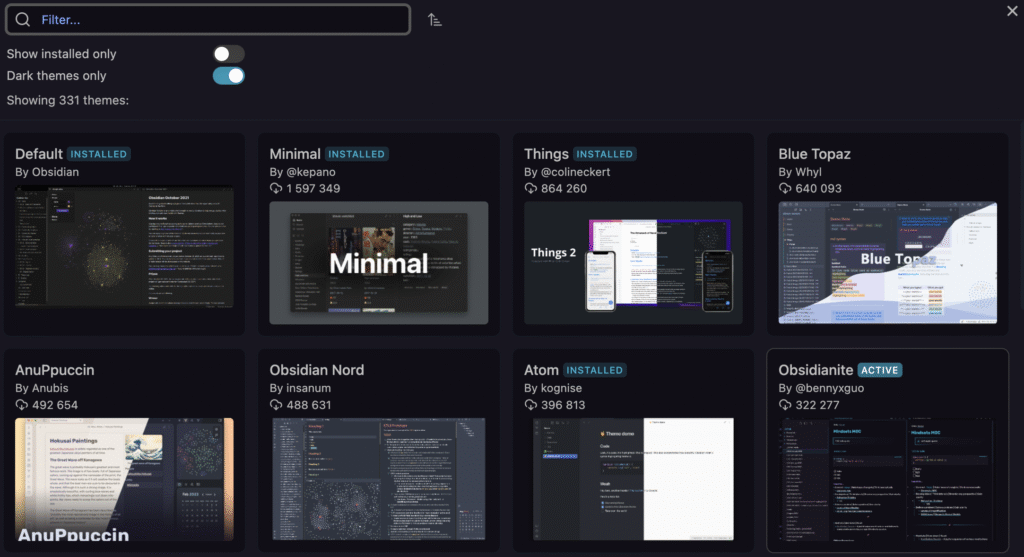Click the '640 093' download count
The width and height of the screenshot is (1024, 557).
coord(818,189)
